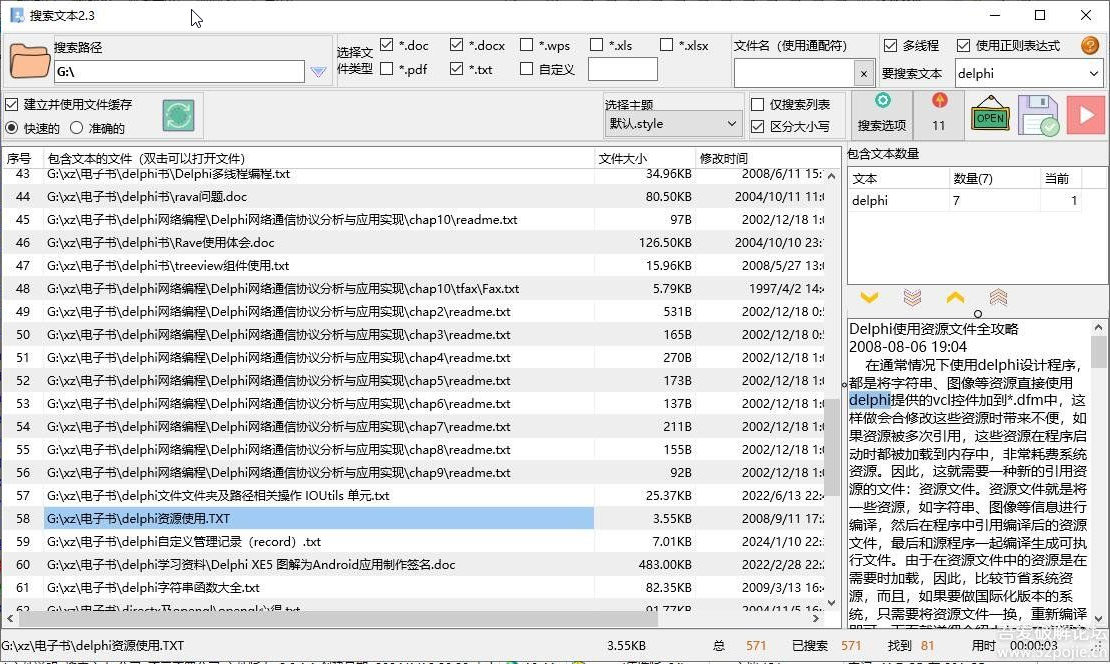Sort by the 文件大小 column header
The height and width of the screenshot is (664, 1110).
click(644, 158)
